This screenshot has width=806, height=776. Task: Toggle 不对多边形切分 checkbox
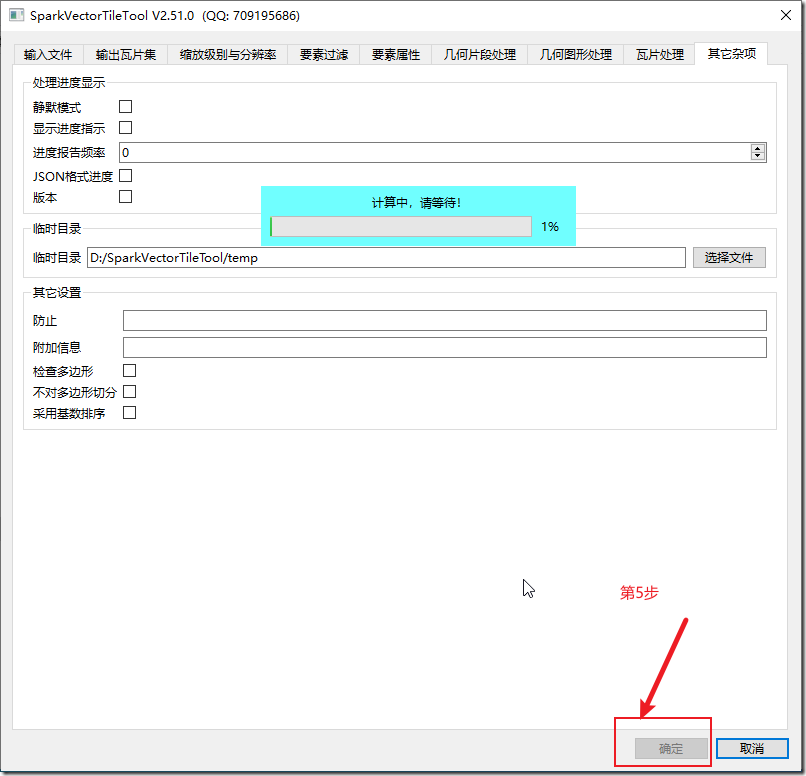click(x=130, y=392)
